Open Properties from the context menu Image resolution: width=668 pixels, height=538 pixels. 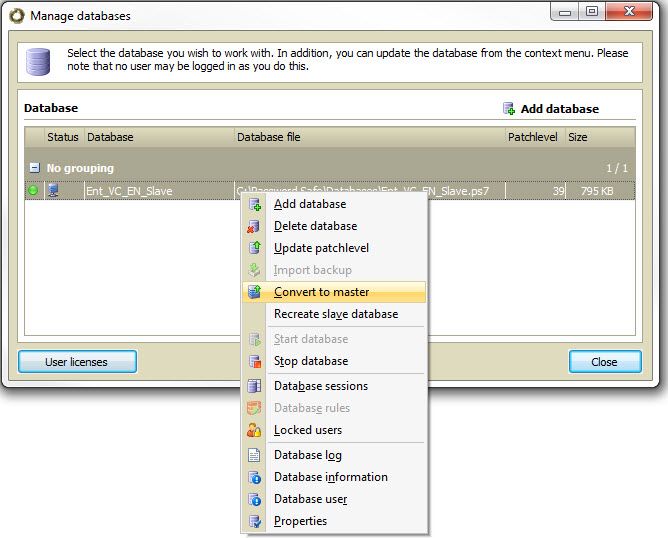334,521
